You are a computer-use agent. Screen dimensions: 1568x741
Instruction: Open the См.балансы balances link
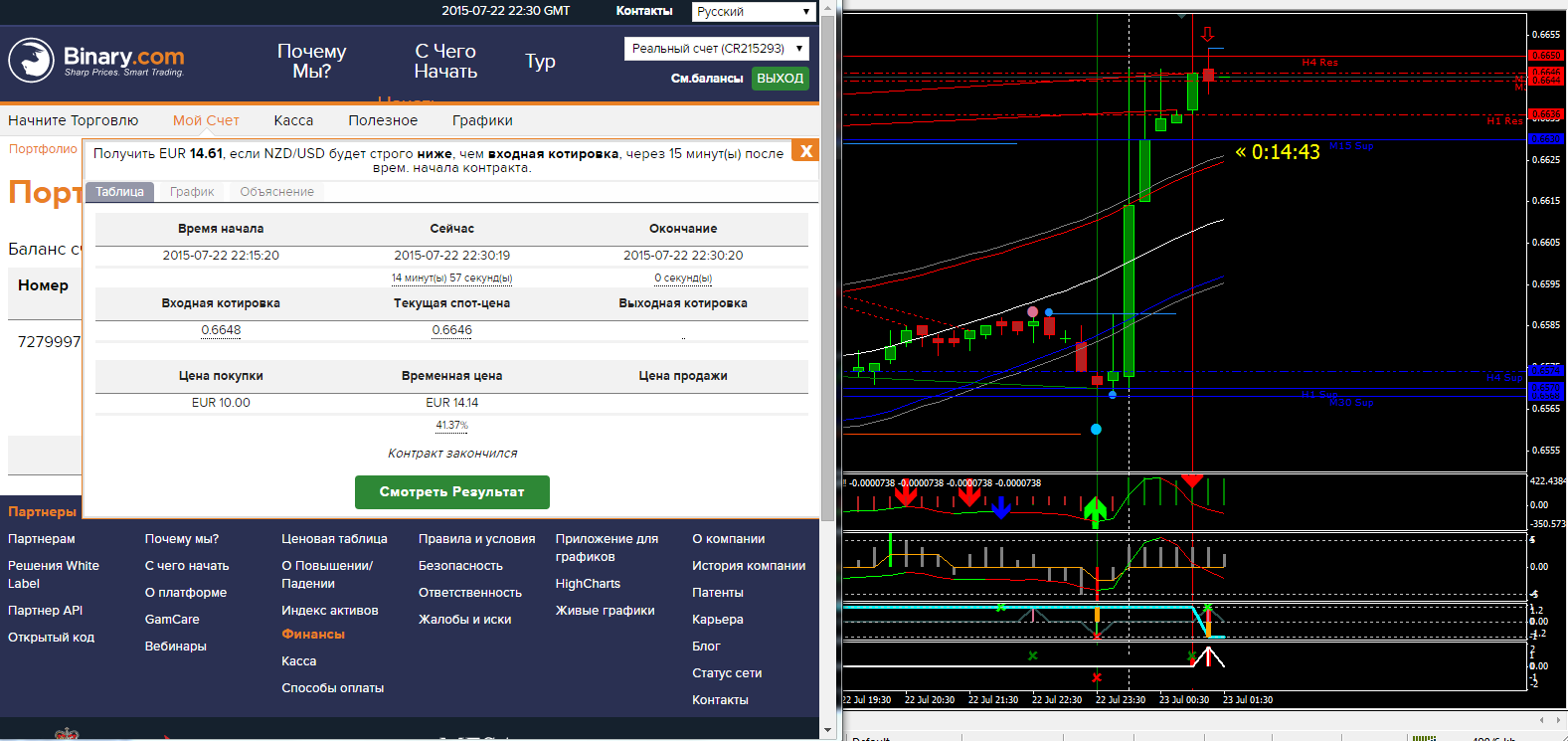707,79
